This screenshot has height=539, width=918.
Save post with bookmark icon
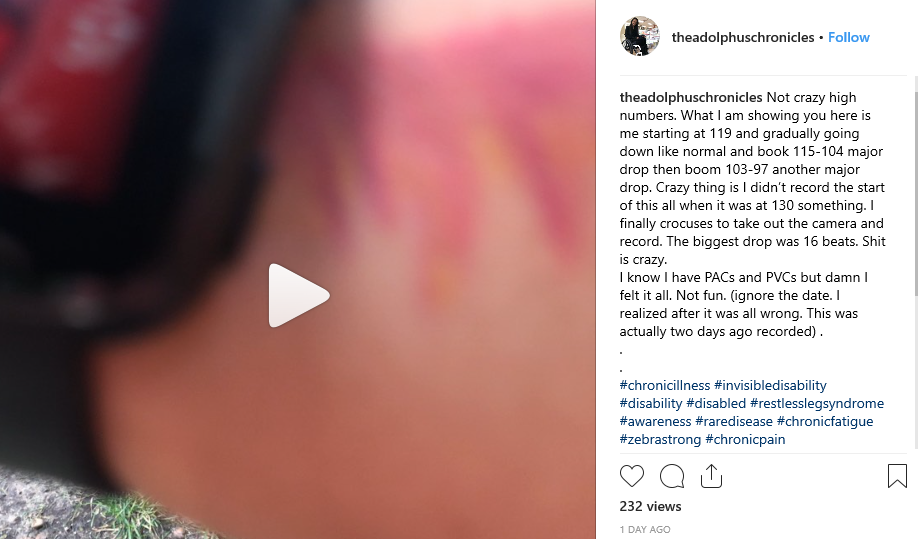(897, 476)
